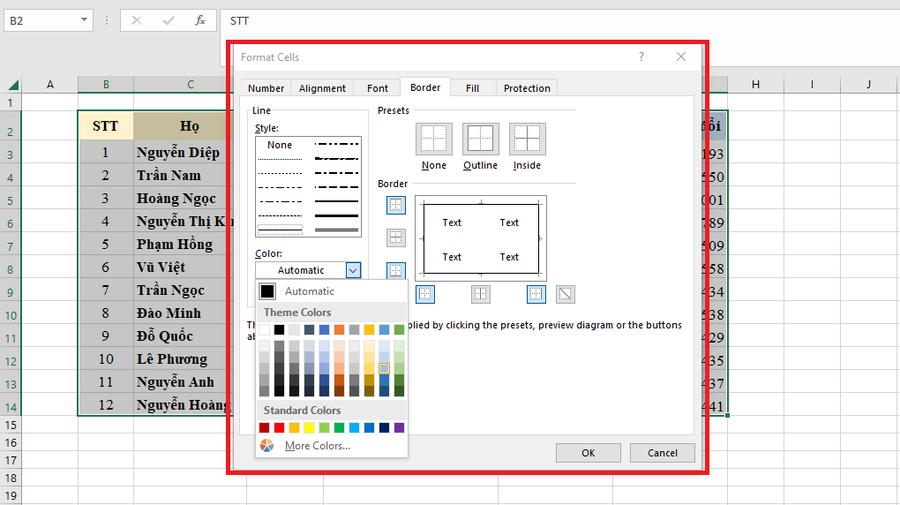Click the cell Lê Phương
900x505 pixels.
pyautogui.click(x=183, y=359)
